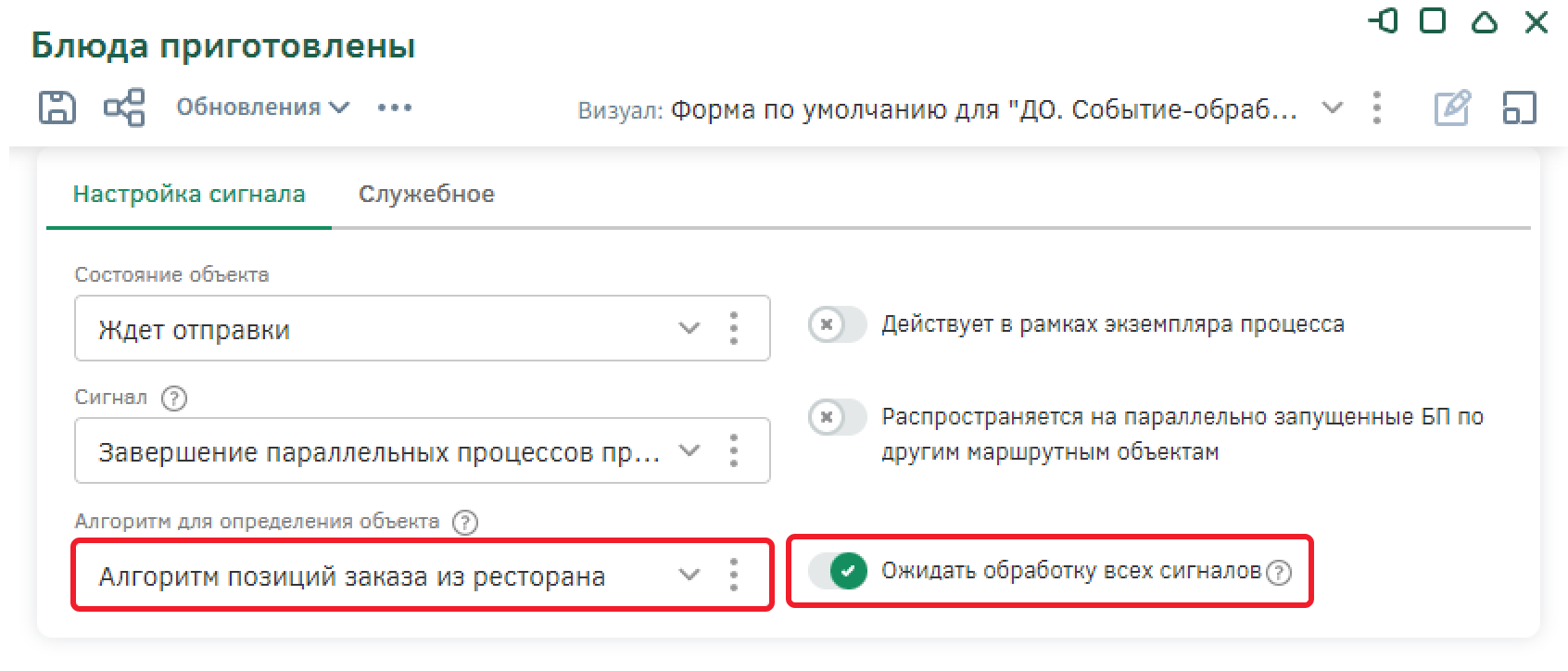Viewport: 1568px width, 671px height.
Task: Open Алгоритм позиций заказа из ресторана dropdown
Action: point(689,575)
